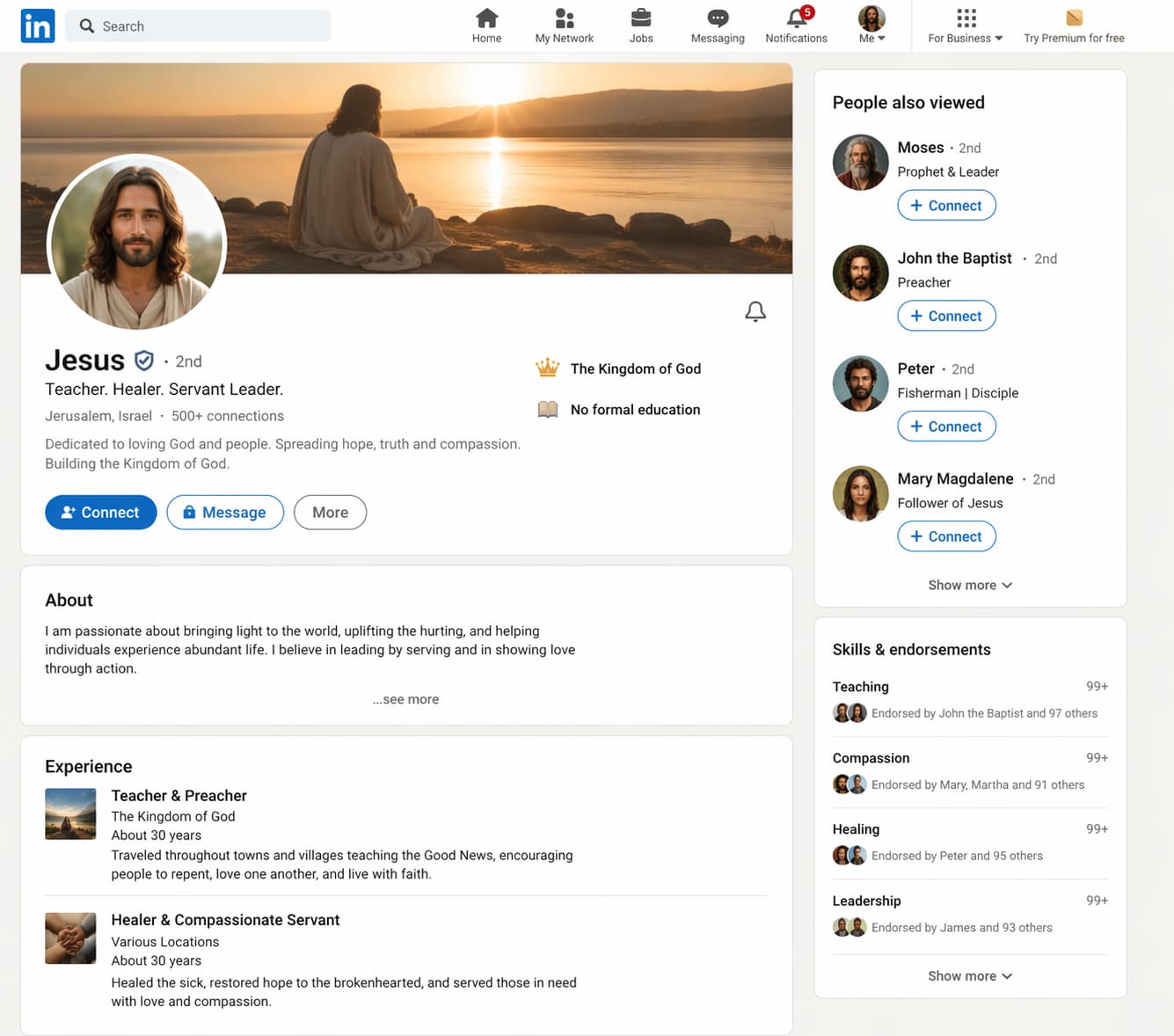Send a Message to Jesus
Viewport: 1174px width, 1036px height.
coord(225,512)
